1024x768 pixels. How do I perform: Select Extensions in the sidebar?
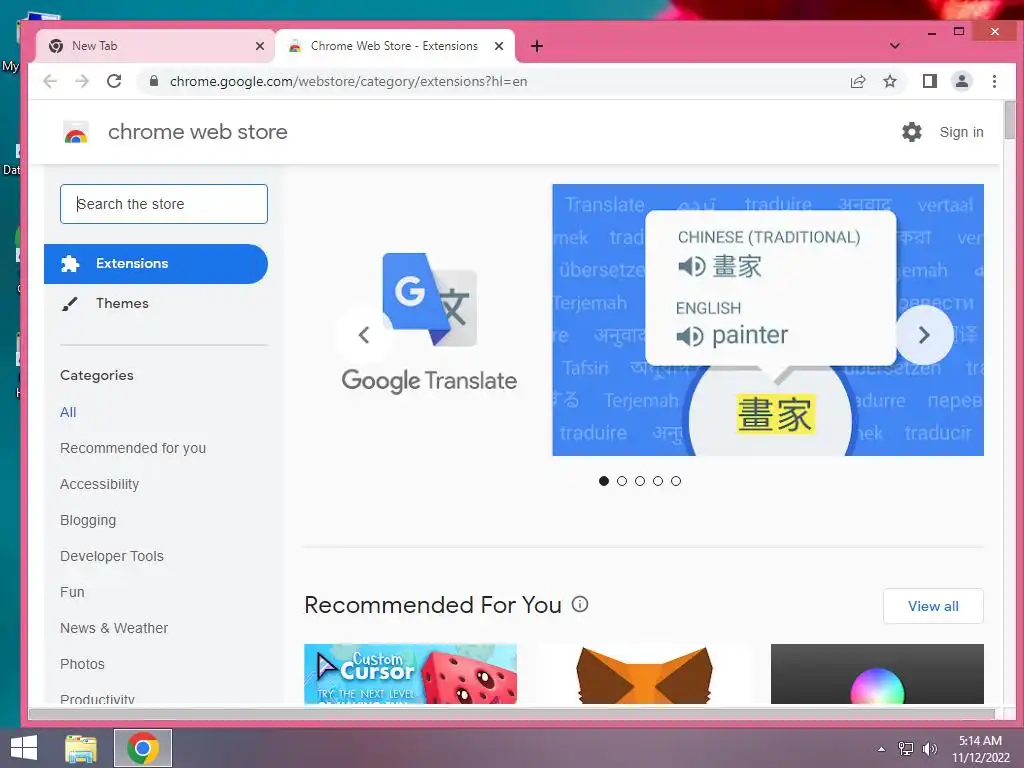(x=156, y=264)
